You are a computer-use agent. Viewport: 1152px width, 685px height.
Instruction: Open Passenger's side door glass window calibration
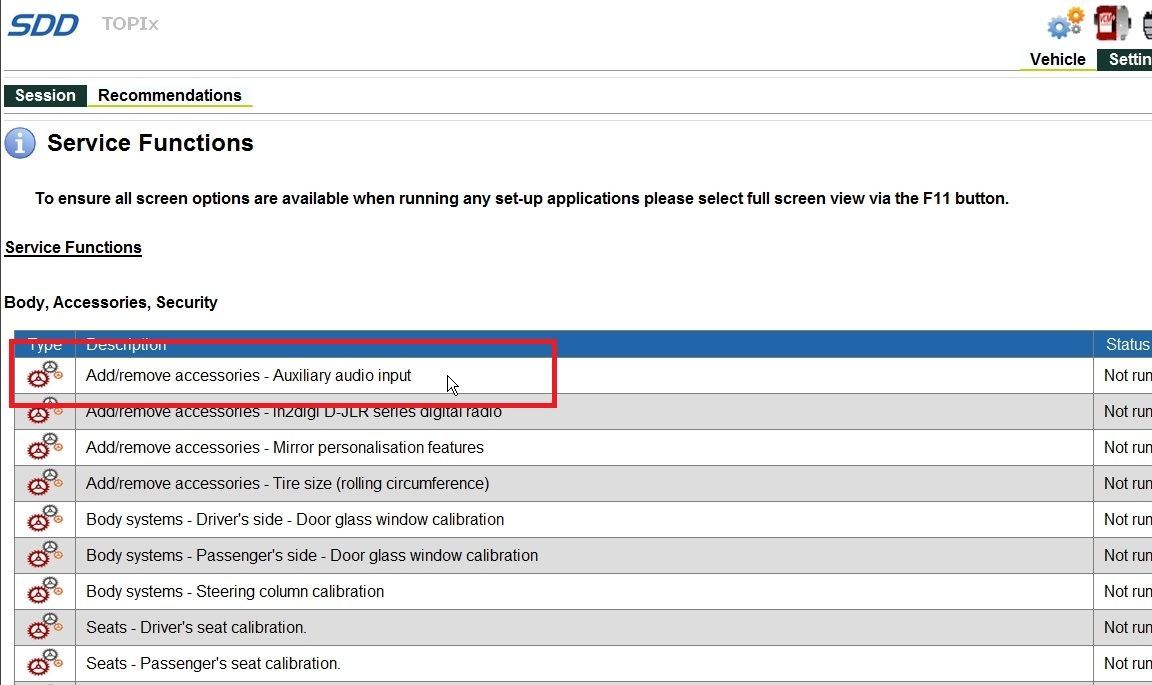point(311,555)
